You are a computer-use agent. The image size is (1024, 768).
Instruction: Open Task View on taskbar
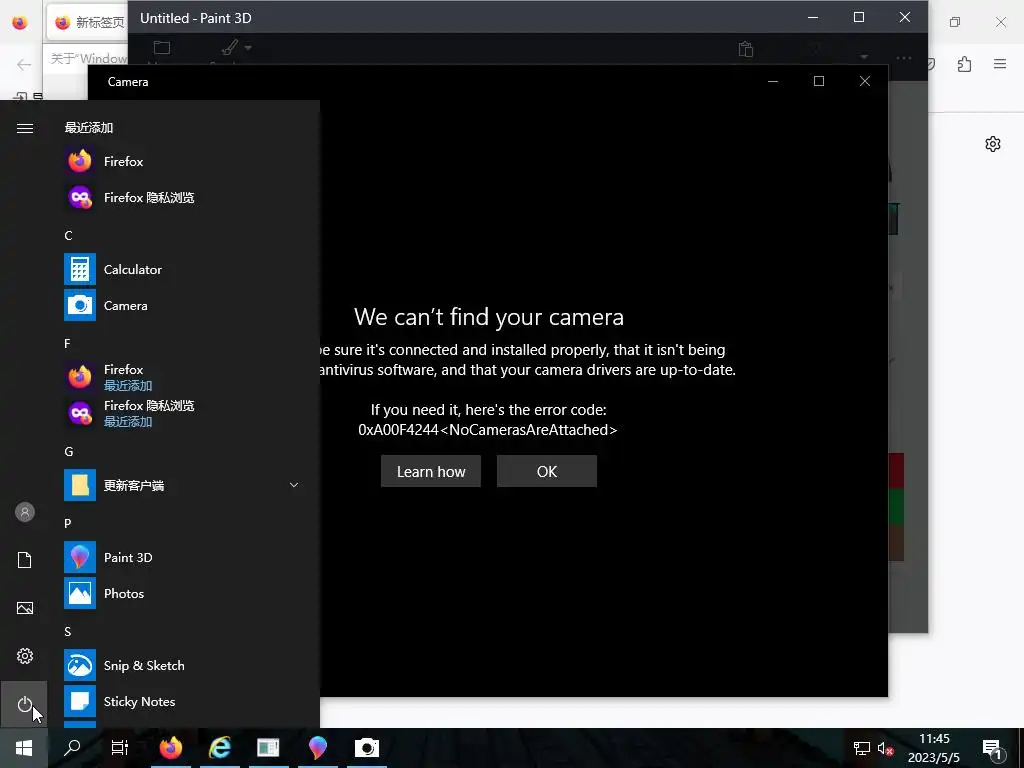120,748
